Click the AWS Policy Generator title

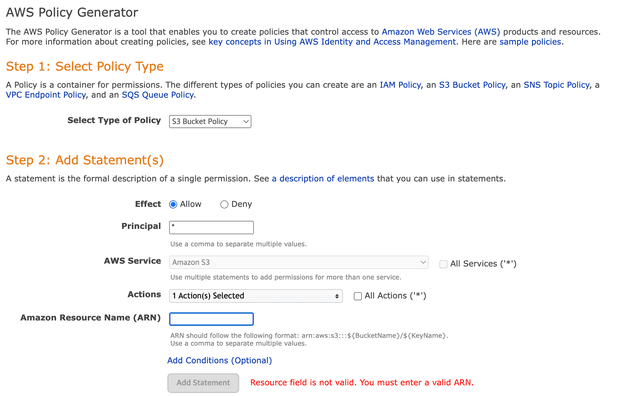[72, 12]
